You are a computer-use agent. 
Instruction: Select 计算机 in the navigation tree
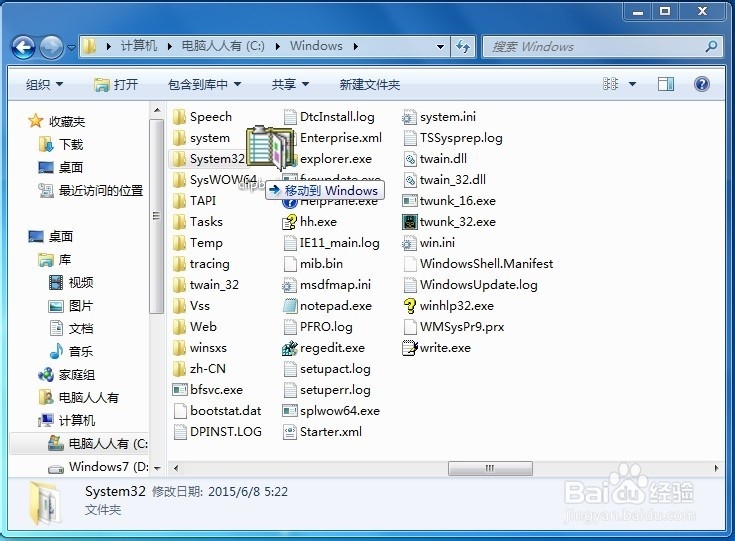click(67, 420)
